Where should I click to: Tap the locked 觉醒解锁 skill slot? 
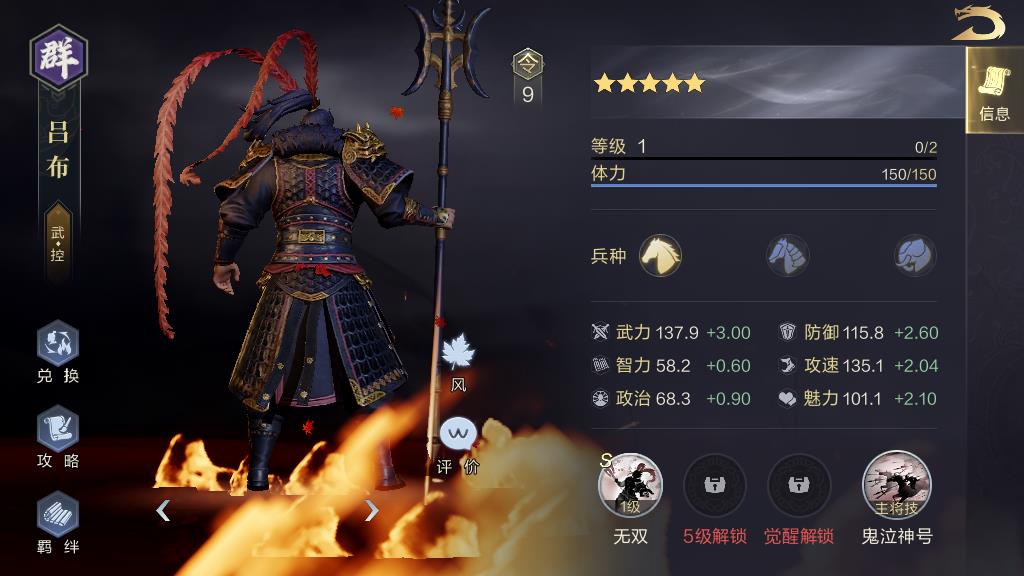pyautogui.click(x=799, y=486)
